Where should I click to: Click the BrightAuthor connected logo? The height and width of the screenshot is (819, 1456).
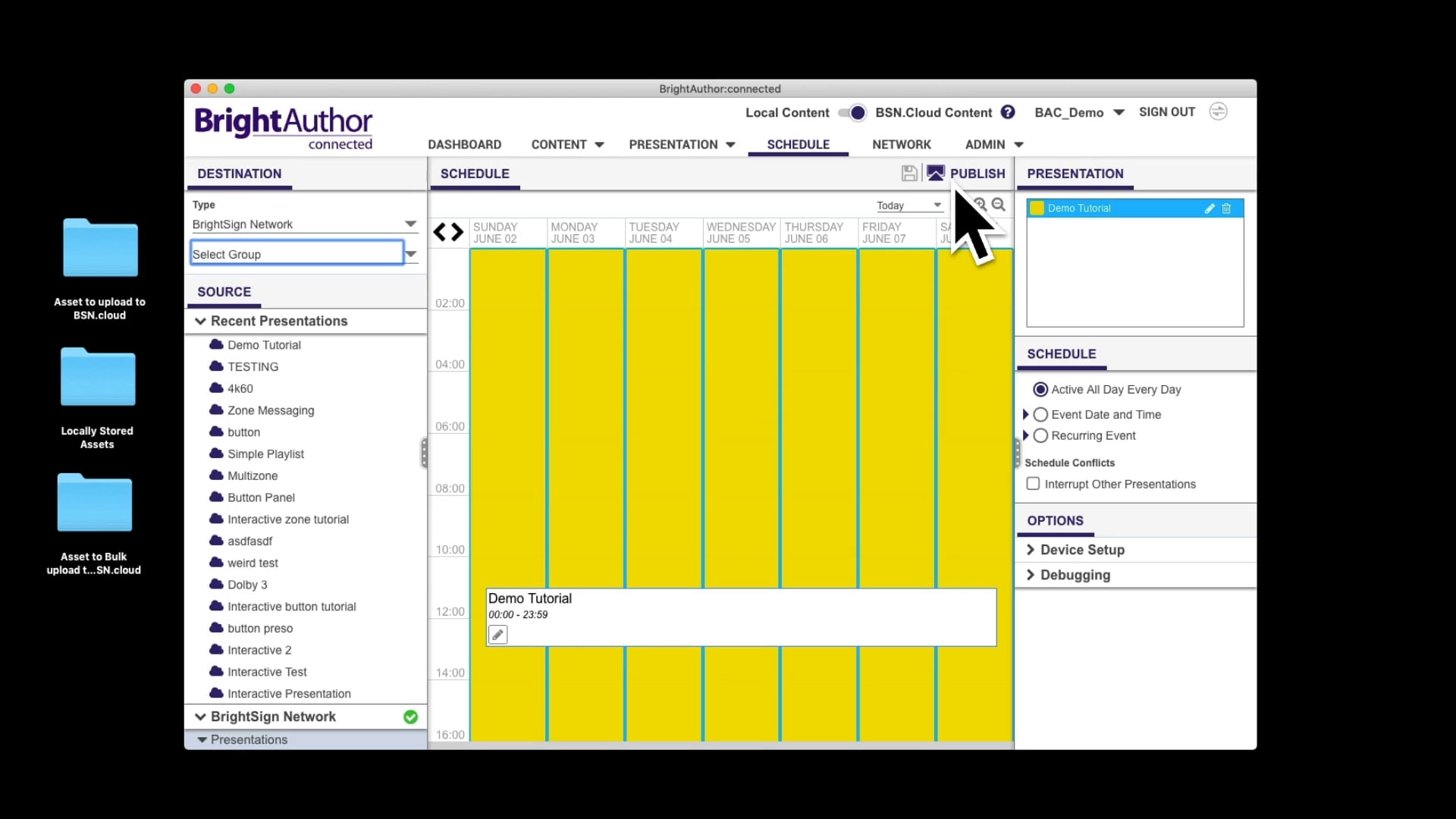283,128
